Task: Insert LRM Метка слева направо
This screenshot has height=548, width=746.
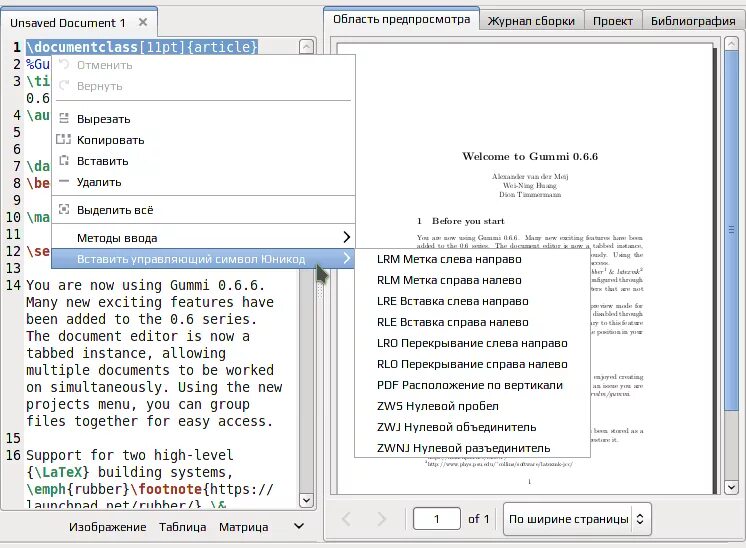Action: [472, 259]
